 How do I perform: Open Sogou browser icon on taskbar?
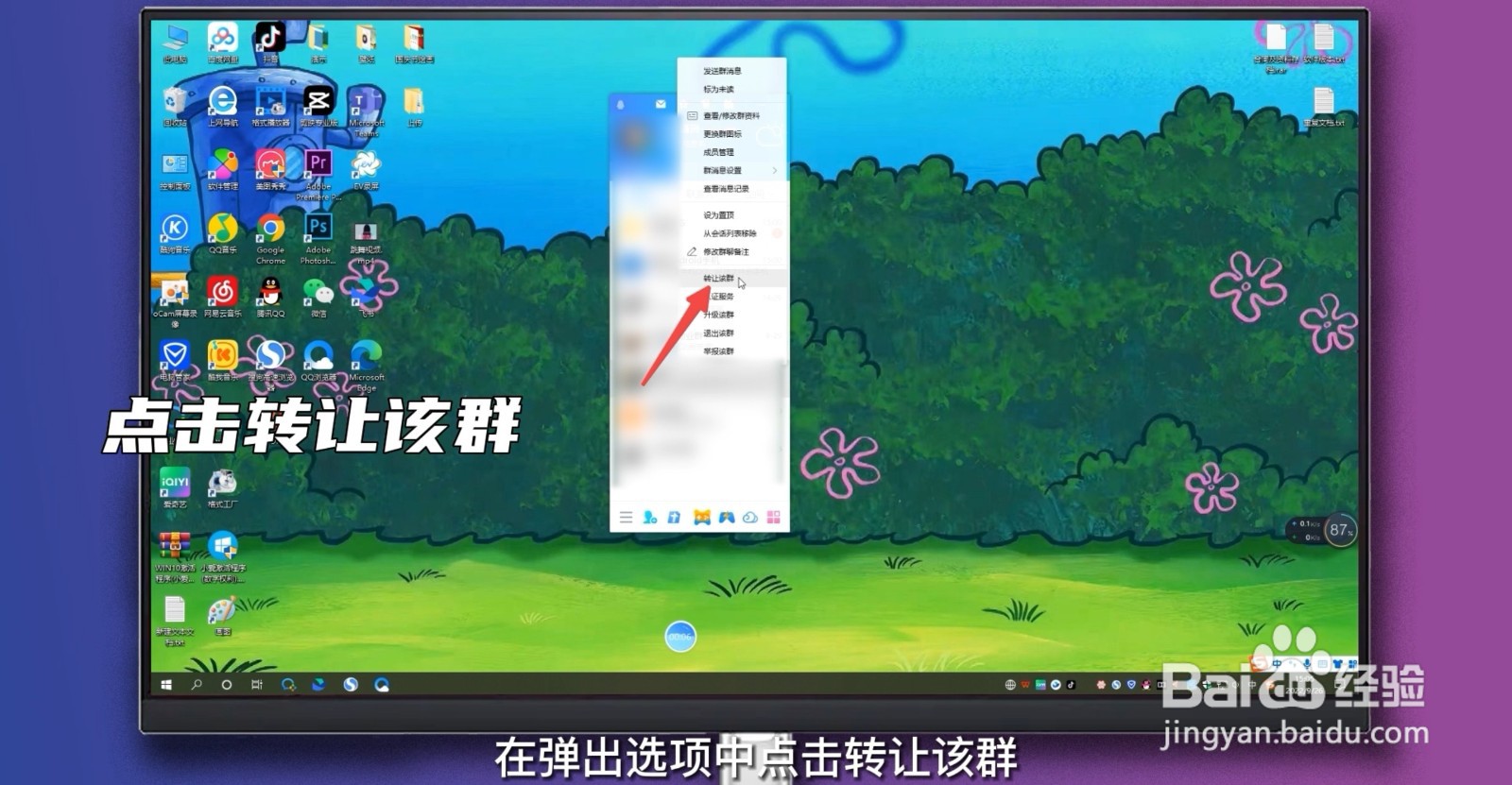coord(351,684)
